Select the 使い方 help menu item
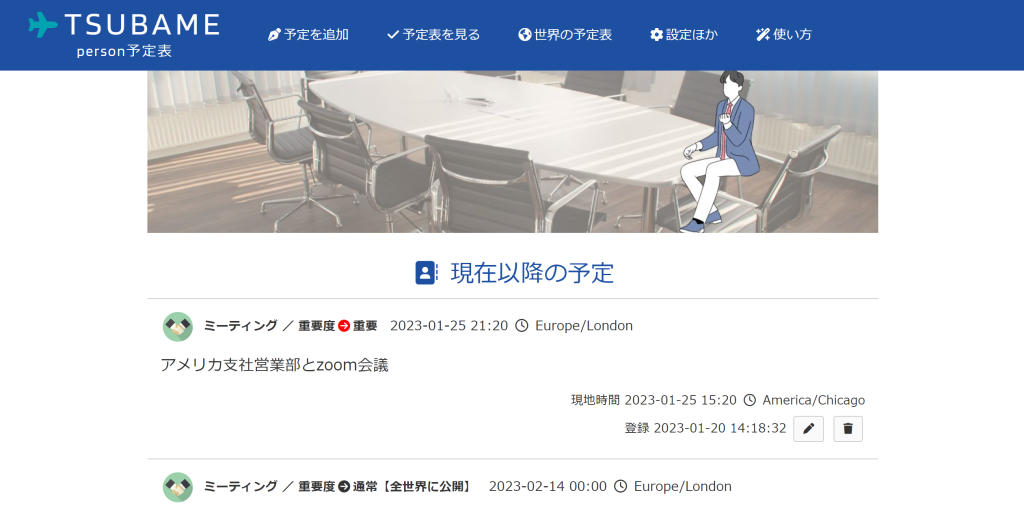This screenshot has width=1024, height=508. (x=784, y=35)
